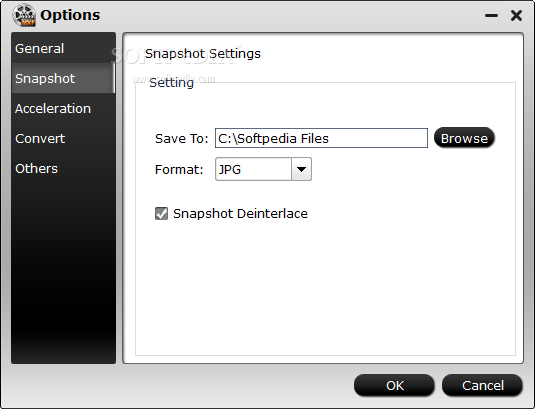Show the Others settings tab
This screenshot has width=535, height=409.
coord(63,169)
